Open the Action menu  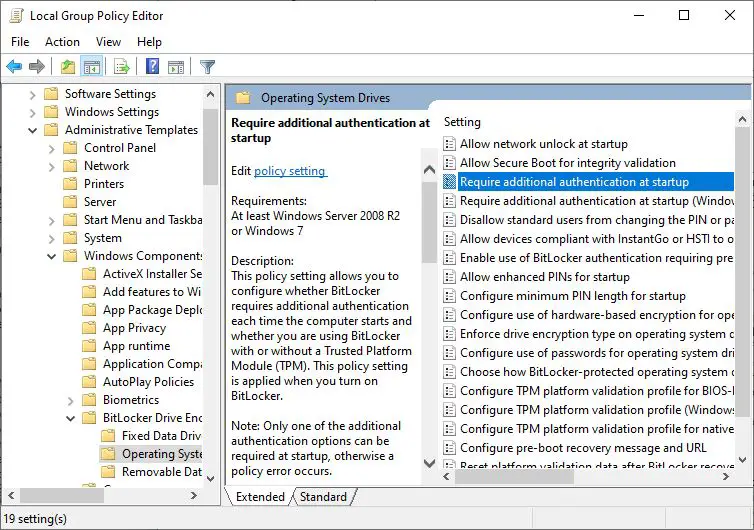click(x=63, y=42)
